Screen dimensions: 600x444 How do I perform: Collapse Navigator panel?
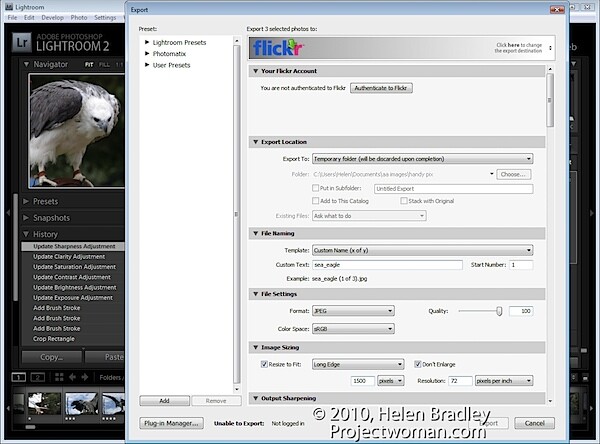click(26, 64)
